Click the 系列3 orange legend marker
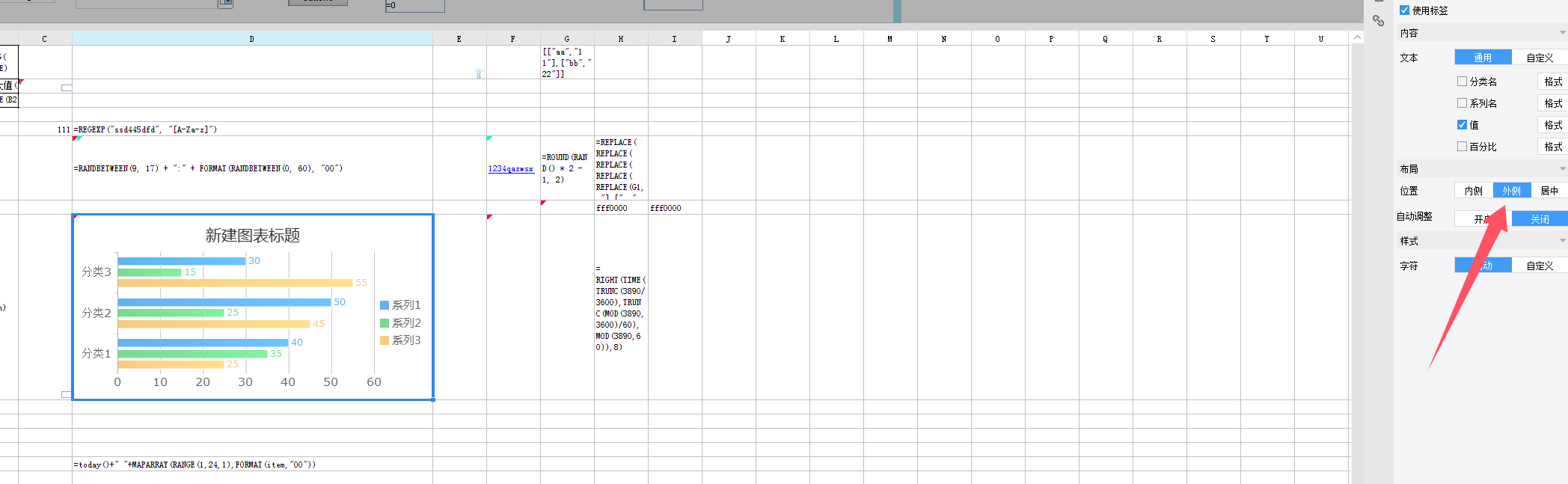The image size is (1568, 484). 385,340
